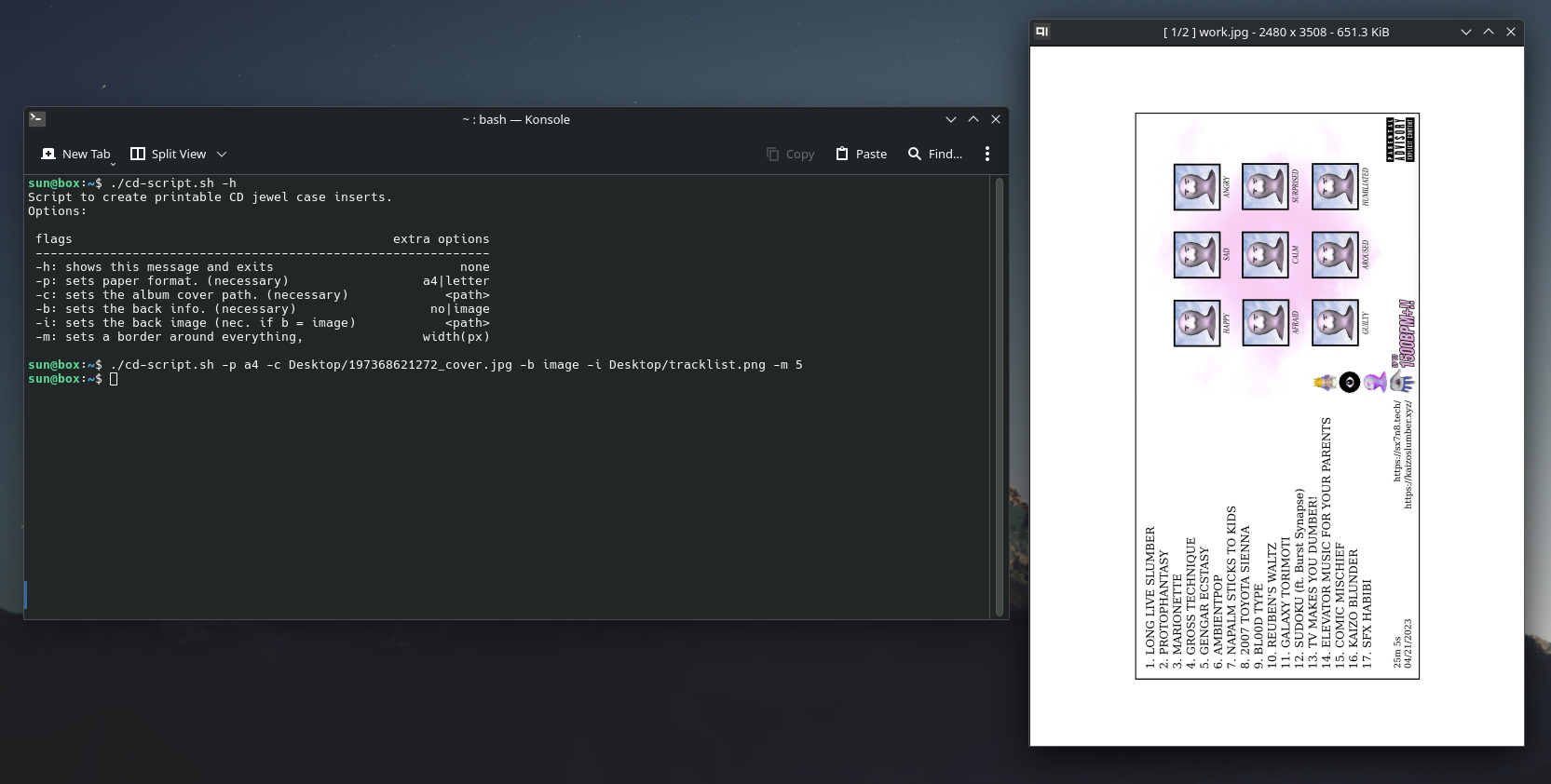This screenshot has width=1551, height=784.
Task: Minimize the Konsole window
Action: click(x=951, y=119)
